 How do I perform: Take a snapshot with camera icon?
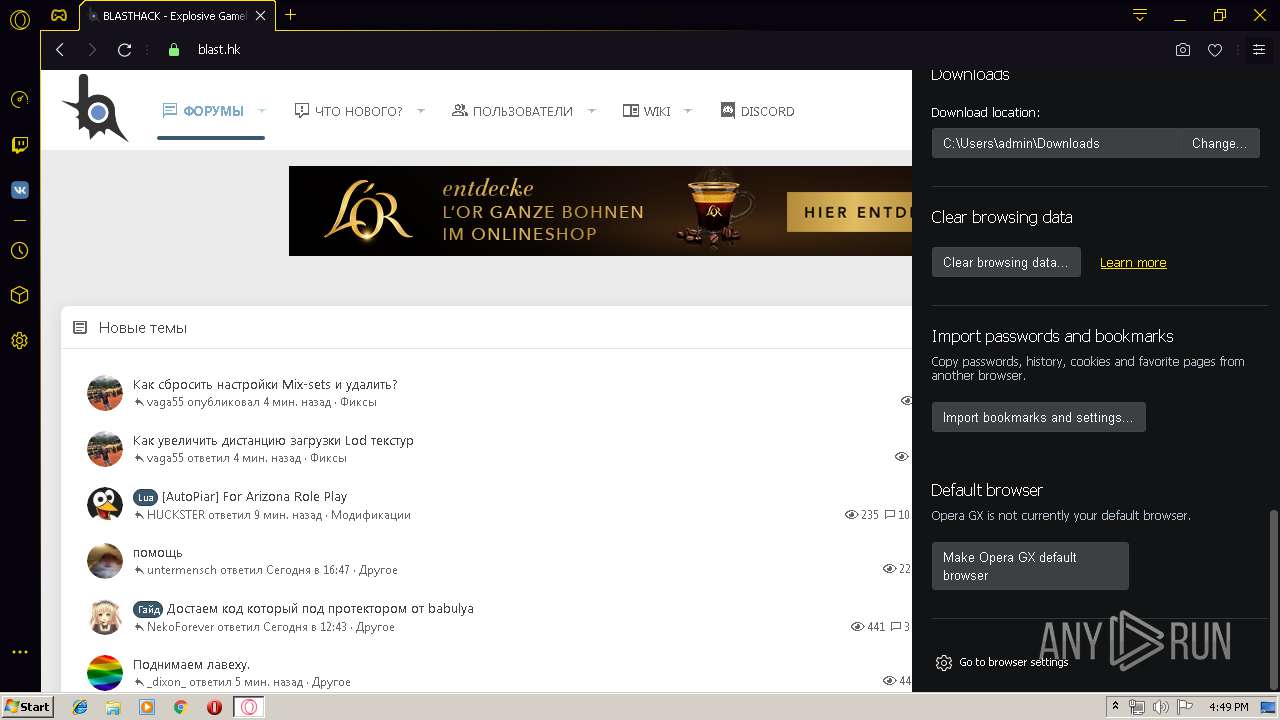coord(1183,50)
